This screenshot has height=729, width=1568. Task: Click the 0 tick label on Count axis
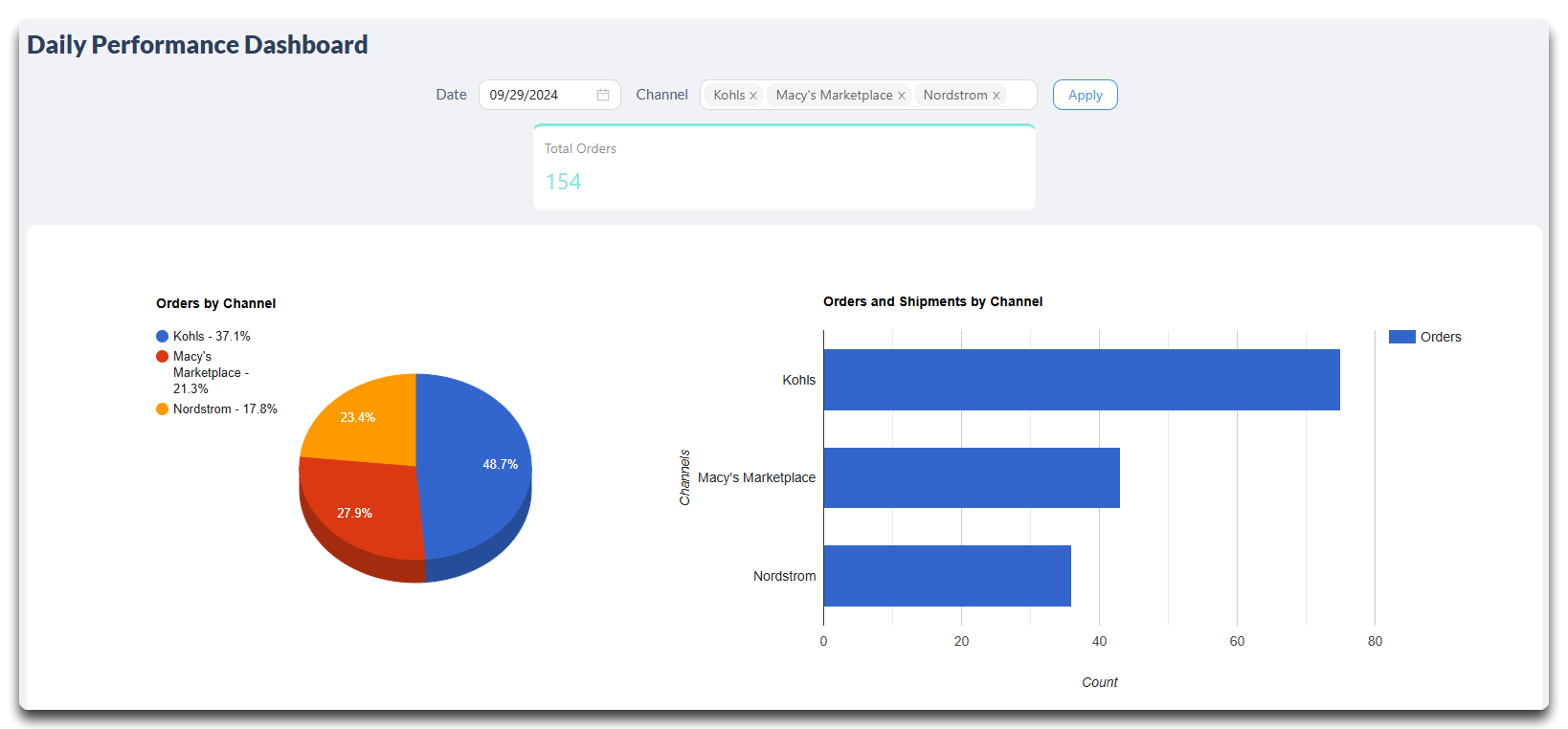click(823, 641)
